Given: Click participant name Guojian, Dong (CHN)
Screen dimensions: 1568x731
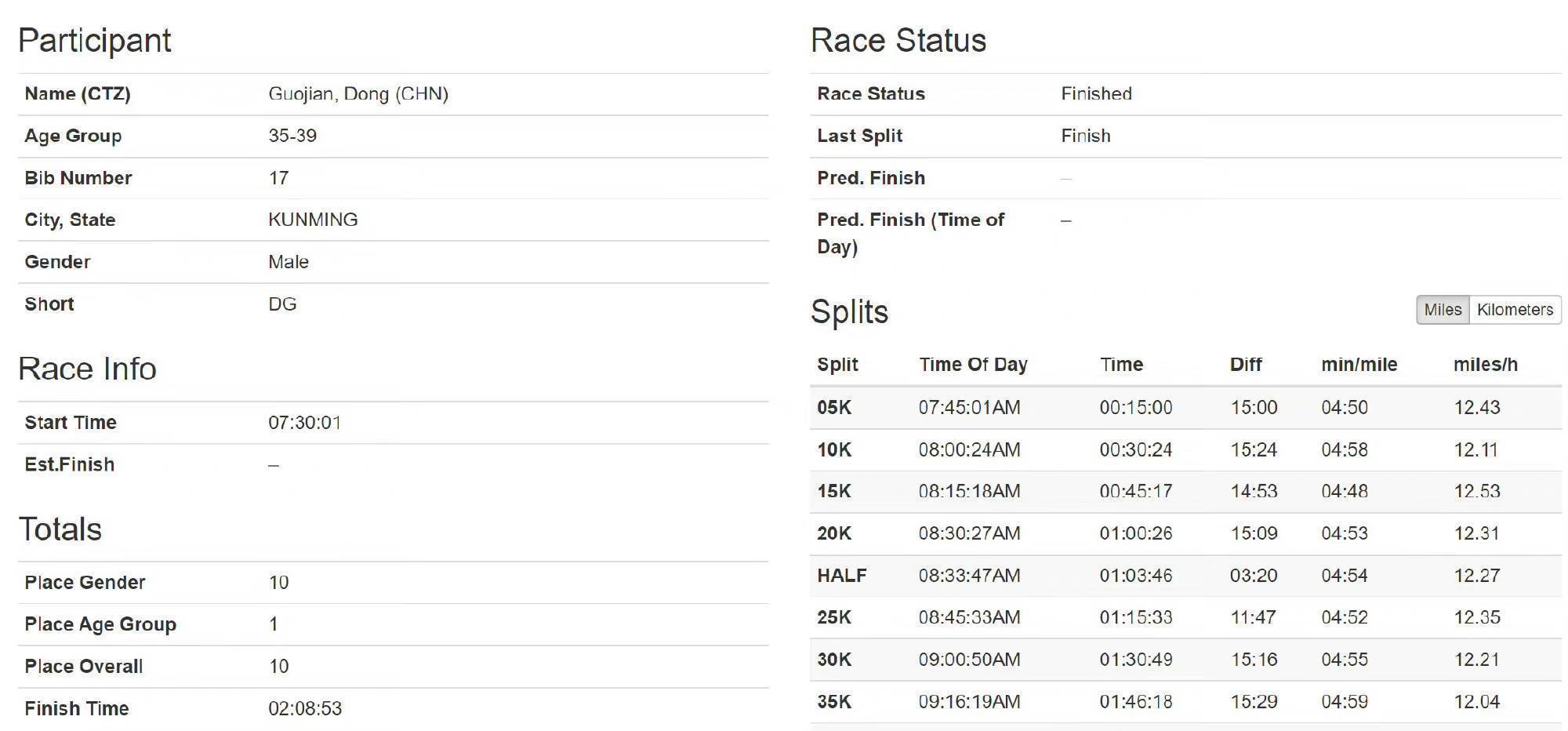Looking at the screenshot, I should click(x=358, y=94).
